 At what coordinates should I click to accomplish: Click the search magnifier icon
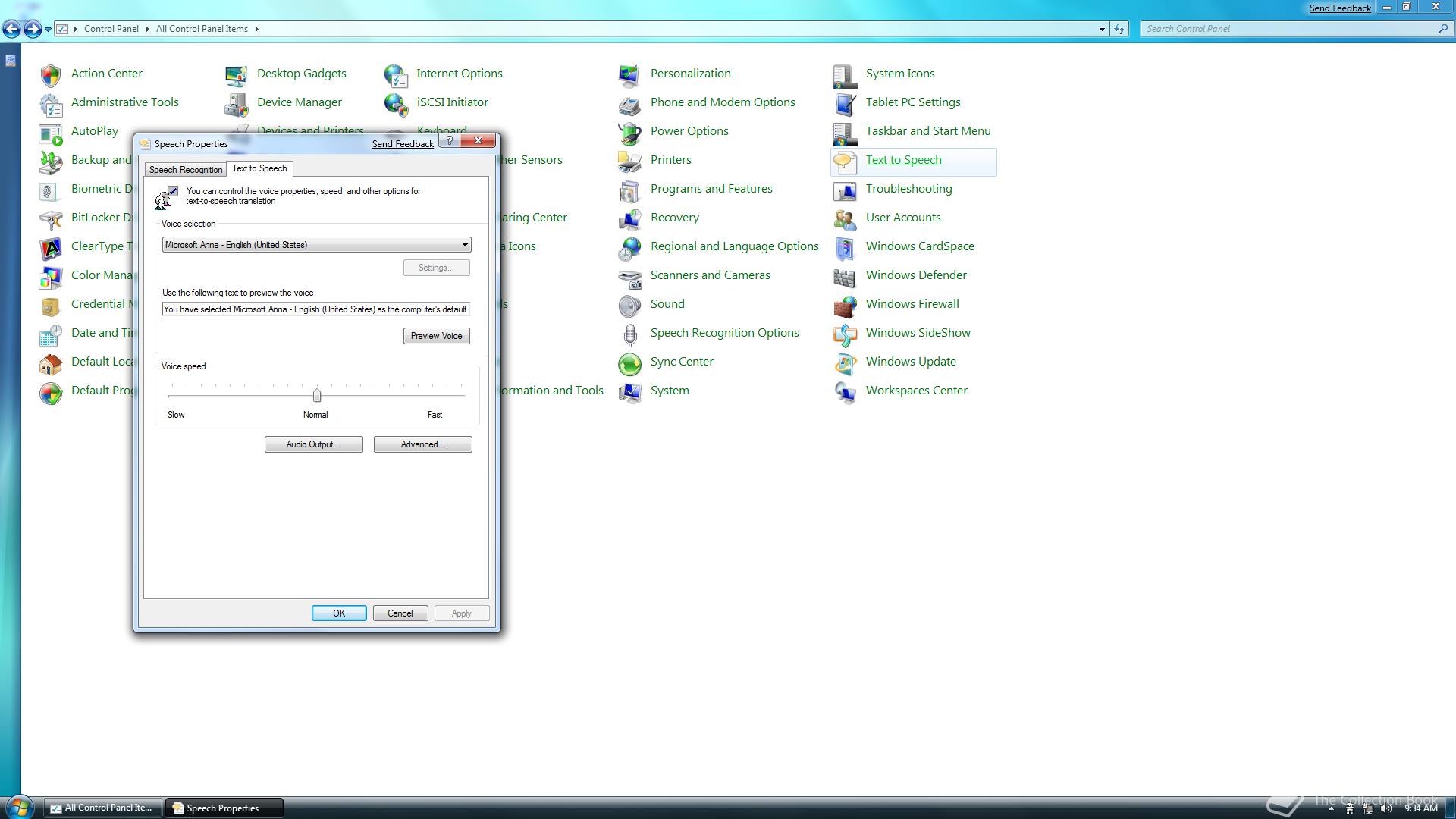tap(1442, 29)
